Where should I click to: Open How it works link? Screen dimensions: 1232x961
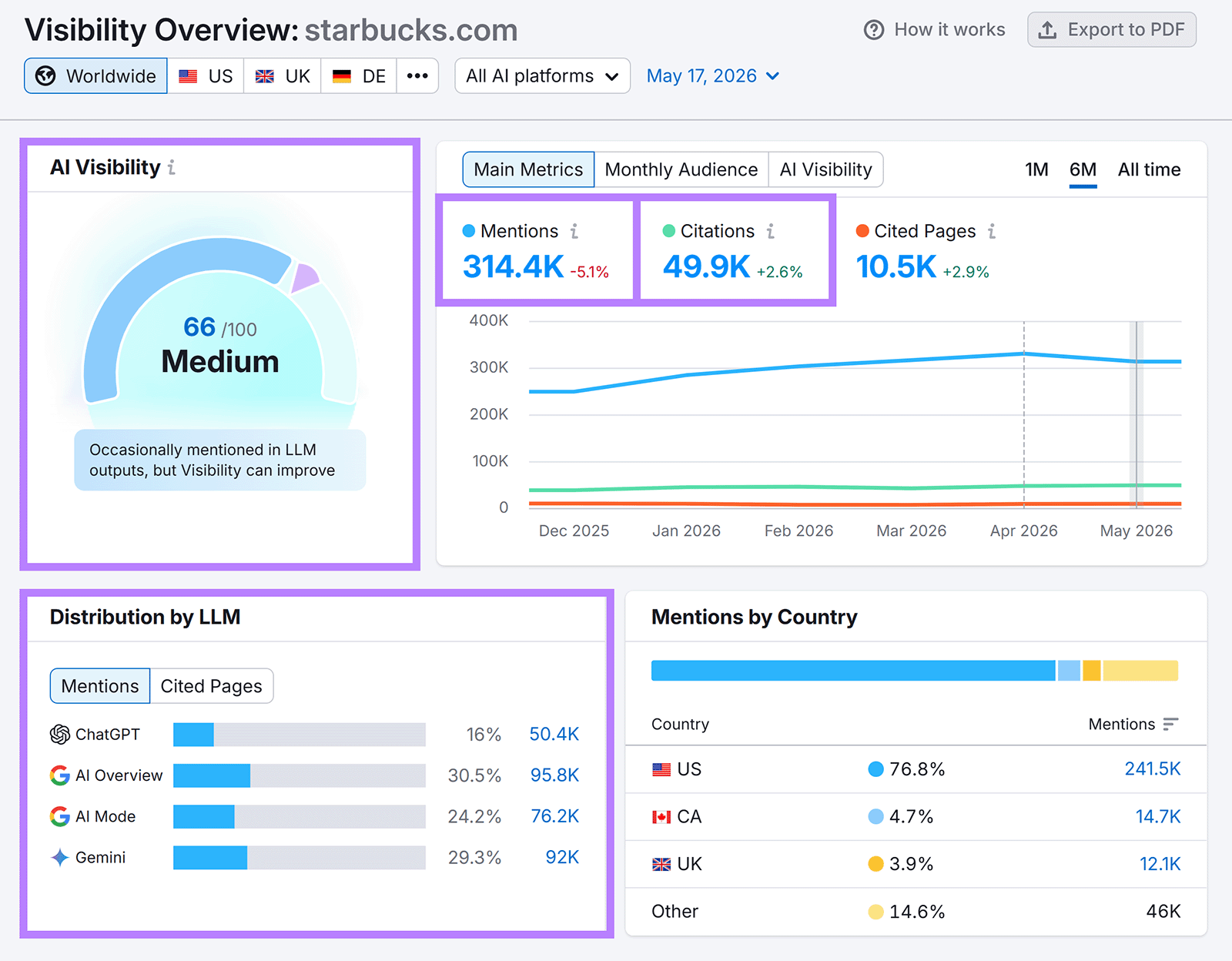click(934, 30)
